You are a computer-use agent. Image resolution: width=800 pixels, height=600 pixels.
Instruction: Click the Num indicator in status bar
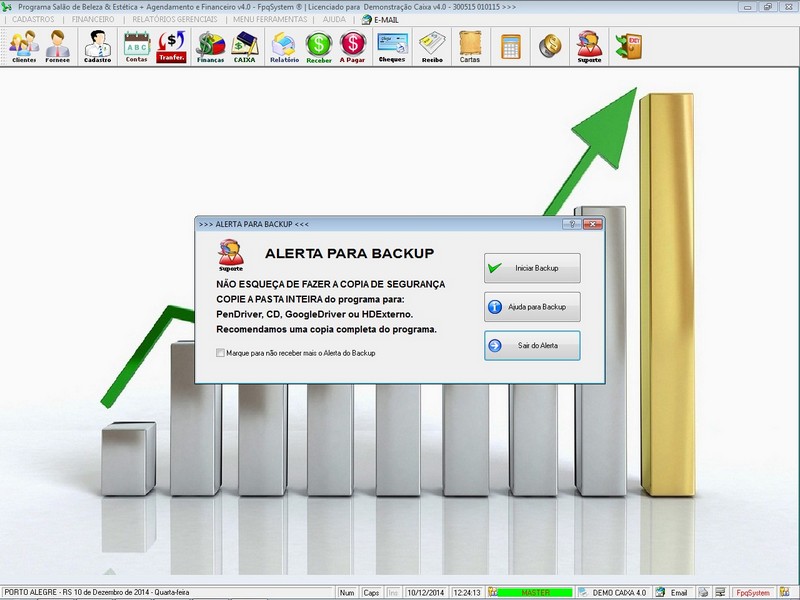347,592
